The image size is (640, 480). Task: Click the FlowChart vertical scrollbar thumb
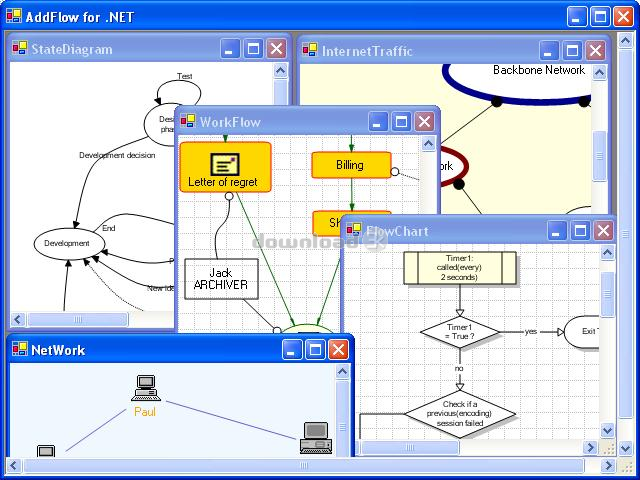point(607,294)
